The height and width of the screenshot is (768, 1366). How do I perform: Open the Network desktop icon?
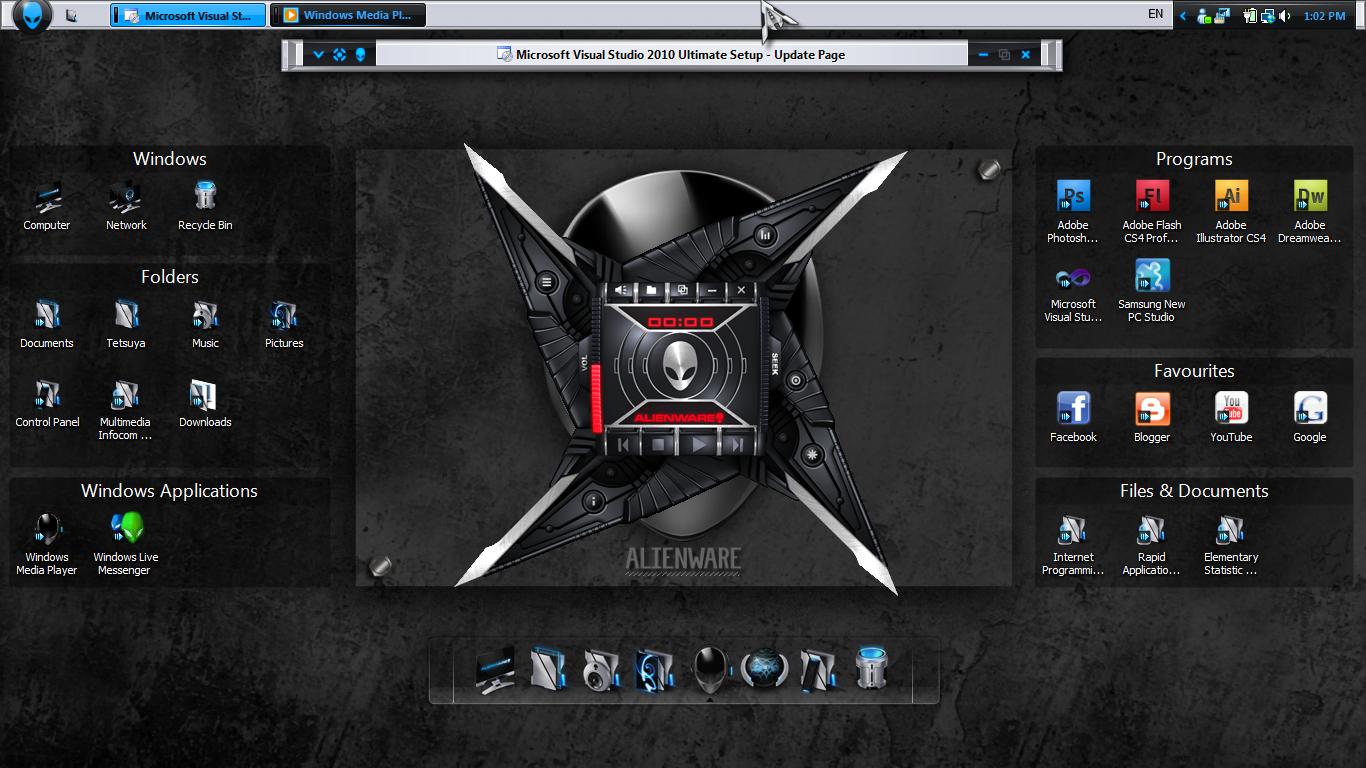[x=126, y=207]
